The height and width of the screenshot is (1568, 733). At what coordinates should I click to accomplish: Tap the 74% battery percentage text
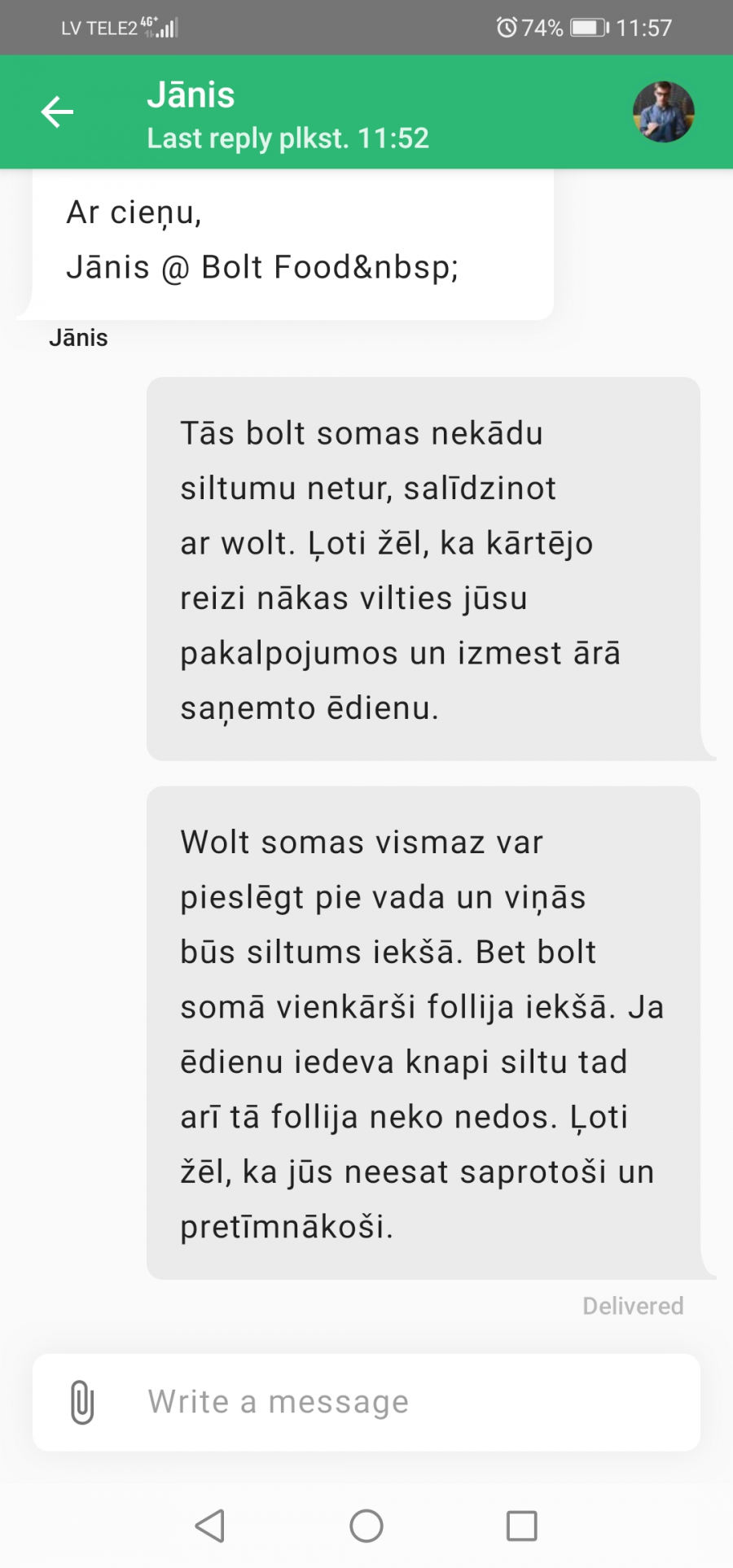[x=542, y=28]
